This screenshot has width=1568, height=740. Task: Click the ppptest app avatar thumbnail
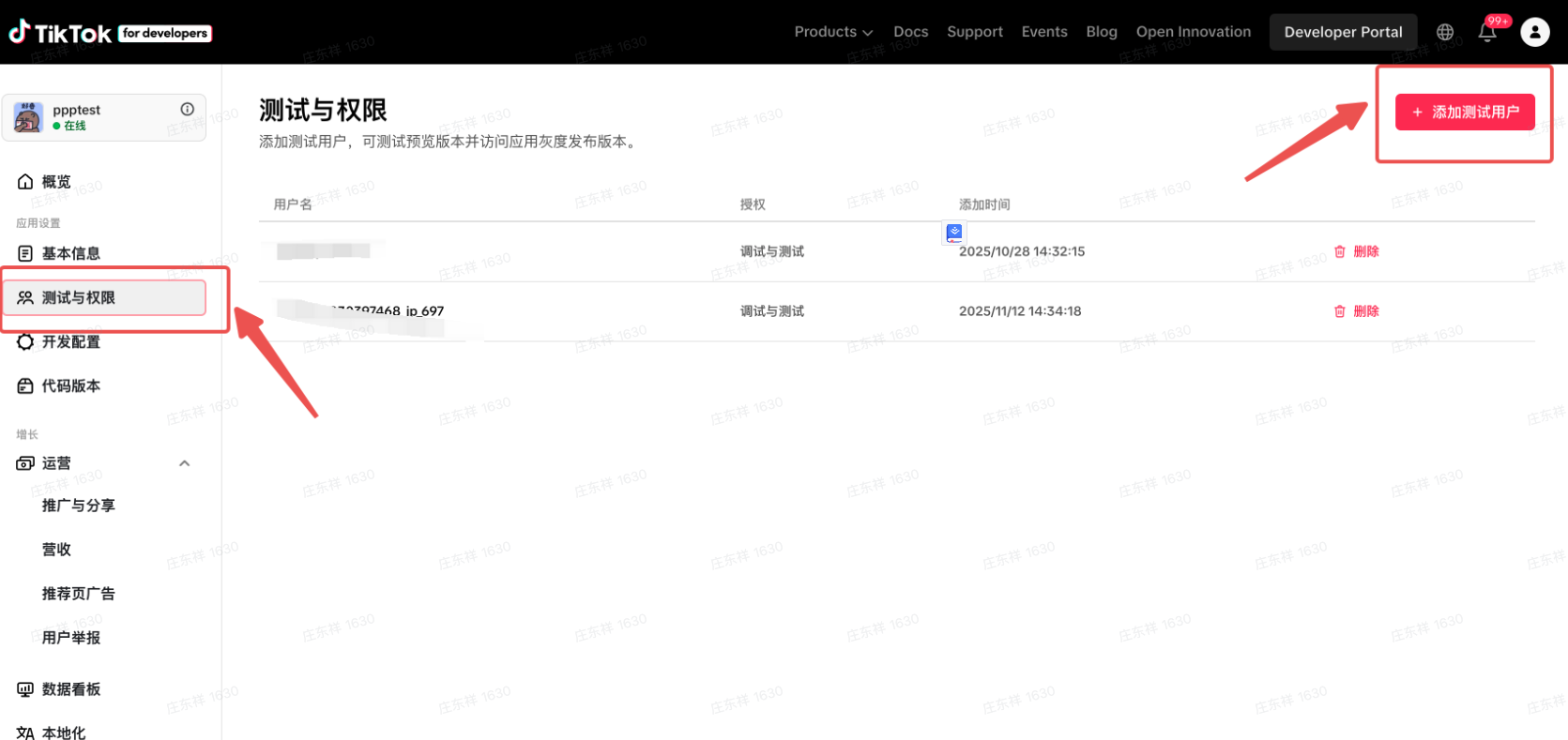click(x=28, y=117)
